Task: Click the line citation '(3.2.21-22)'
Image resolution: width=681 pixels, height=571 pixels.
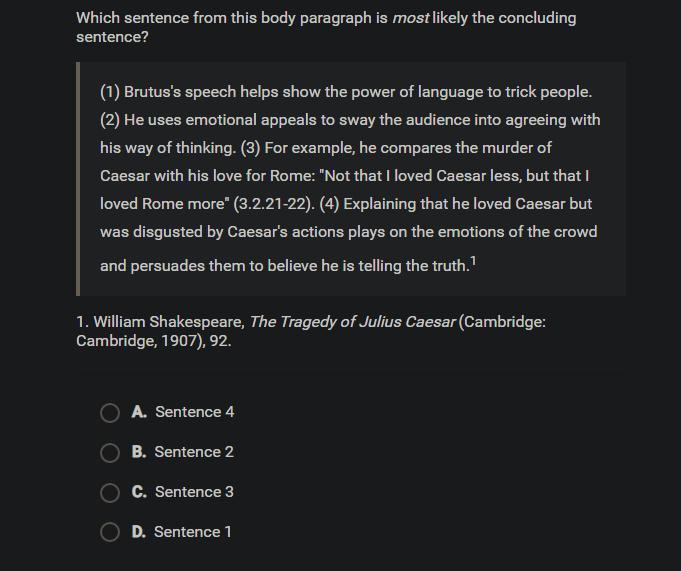Action: tap(274, 204)
